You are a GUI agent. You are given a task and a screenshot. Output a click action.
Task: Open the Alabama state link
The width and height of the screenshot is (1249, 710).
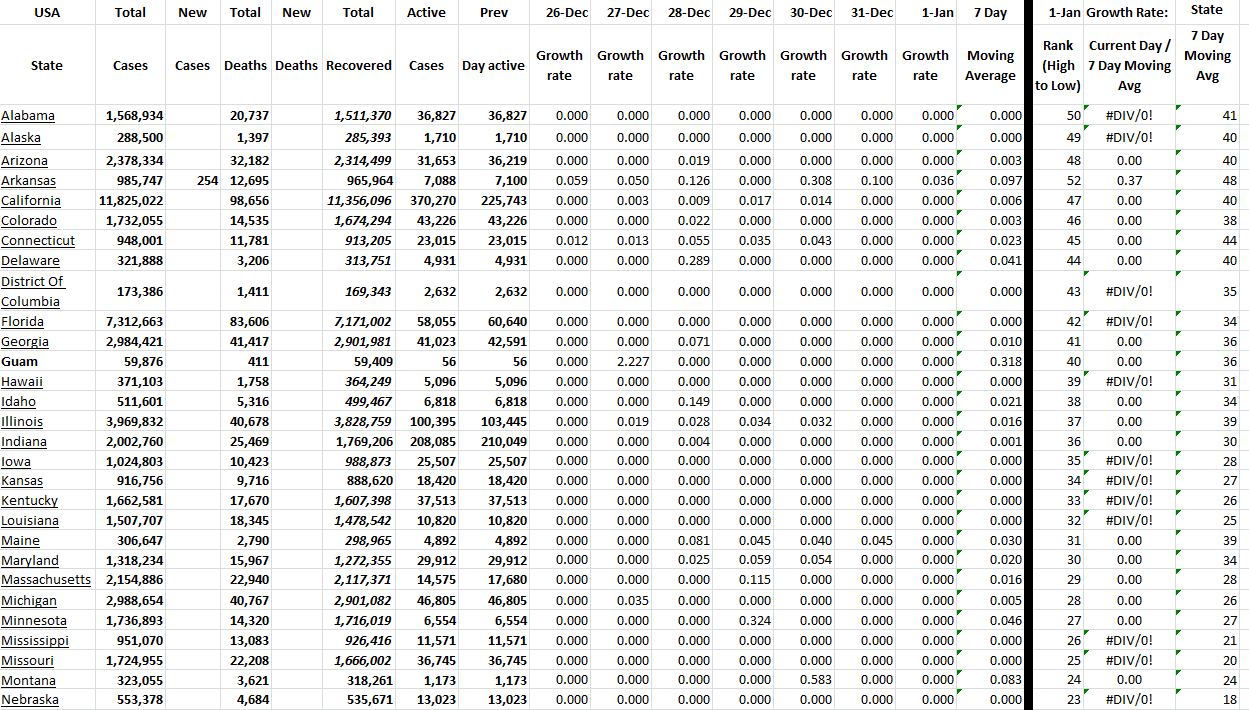[28, 116]
